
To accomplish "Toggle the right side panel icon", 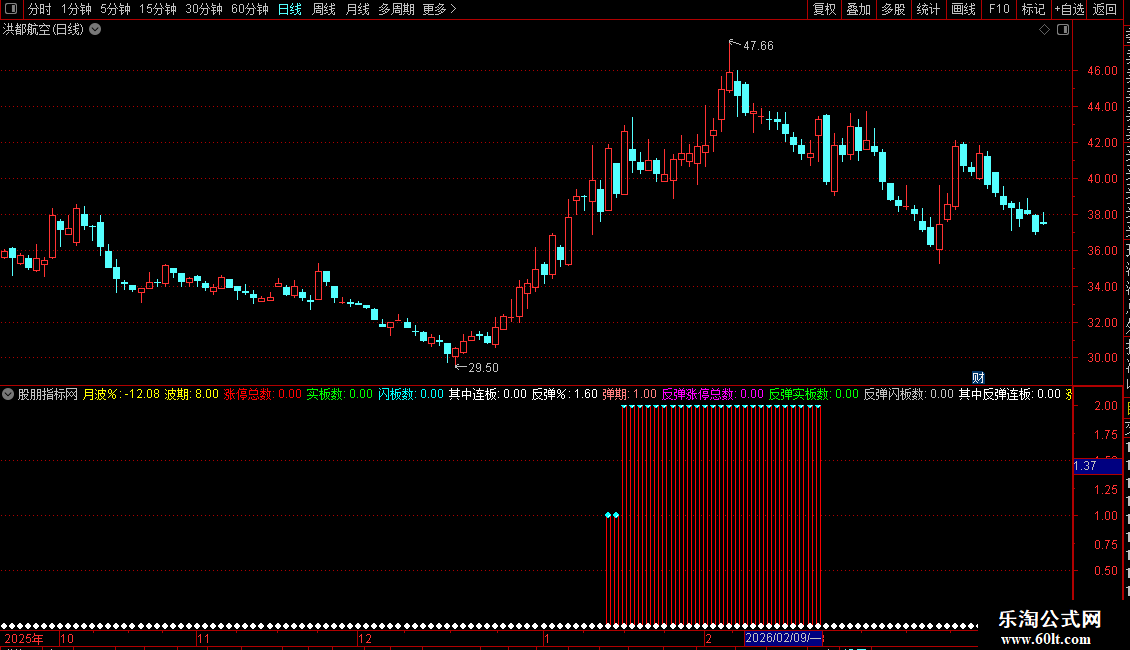I will point(1063,30).
